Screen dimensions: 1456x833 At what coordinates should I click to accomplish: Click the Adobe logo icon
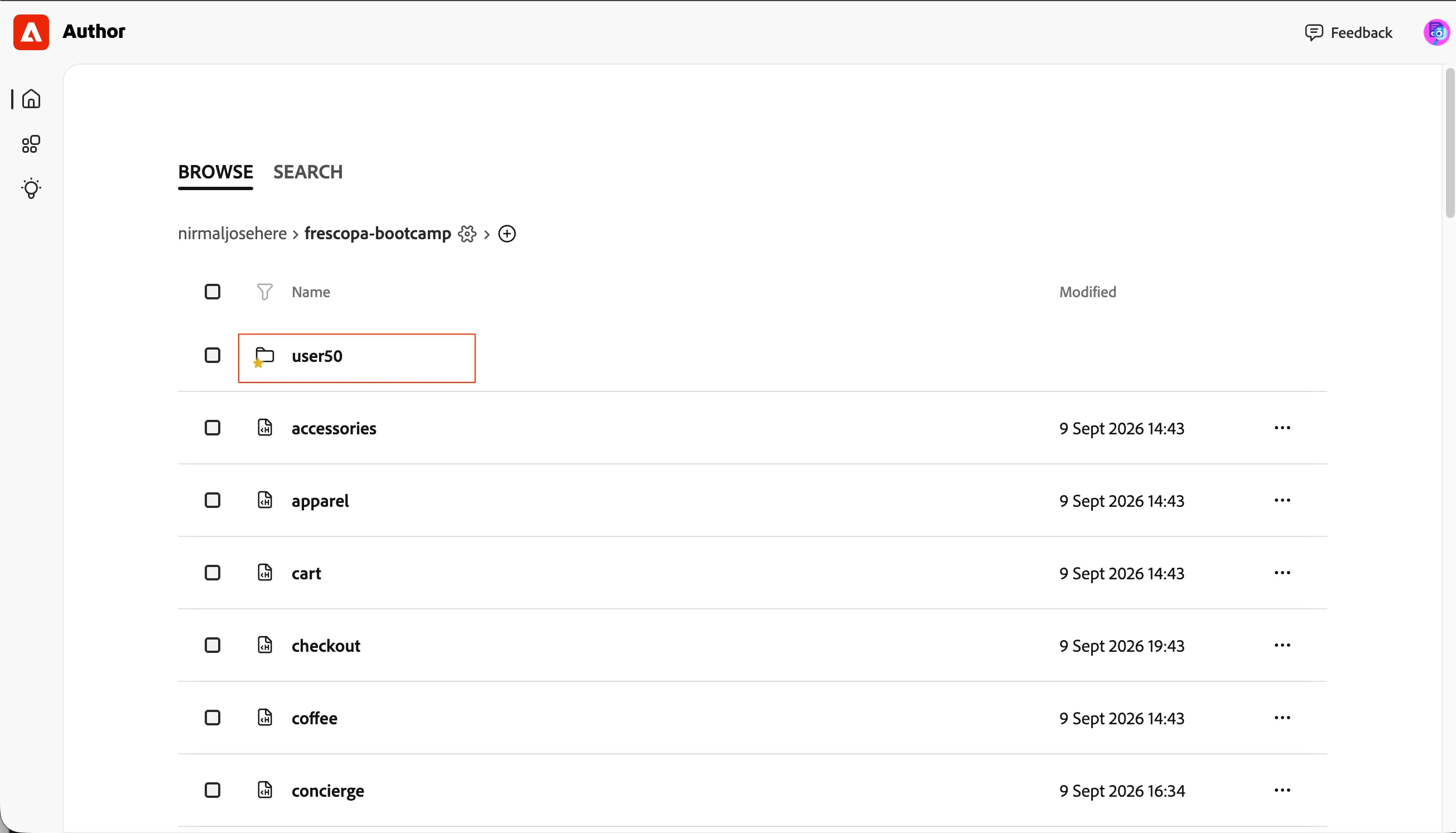(31, 32)
